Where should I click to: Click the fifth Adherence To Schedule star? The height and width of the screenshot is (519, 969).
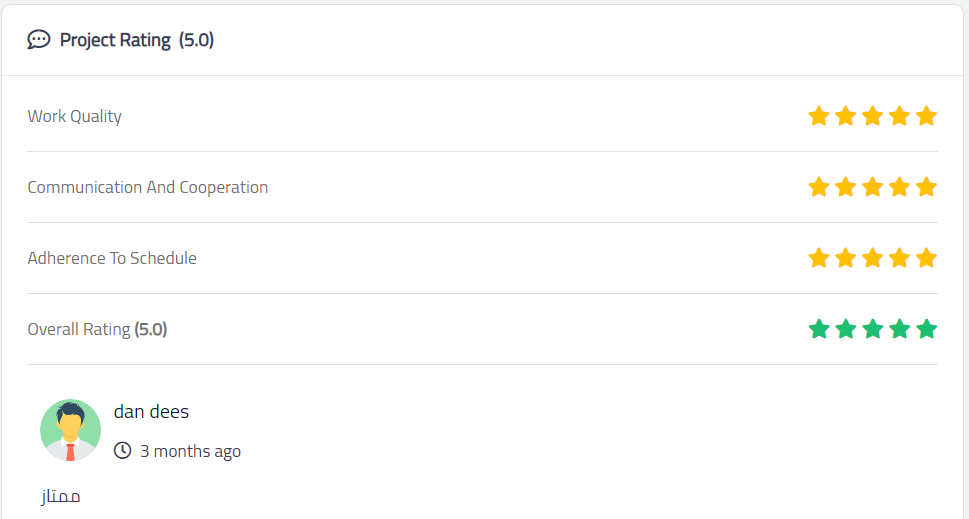[926, 258]
